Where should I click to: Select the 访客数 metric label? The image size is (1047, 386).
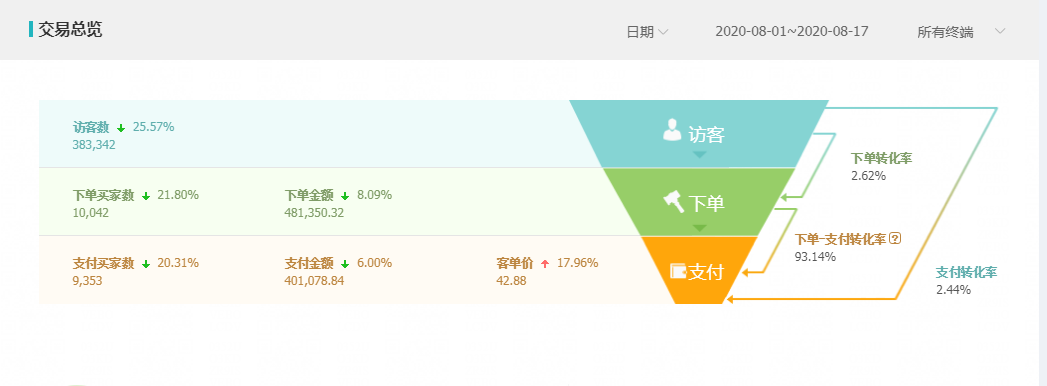91,128
